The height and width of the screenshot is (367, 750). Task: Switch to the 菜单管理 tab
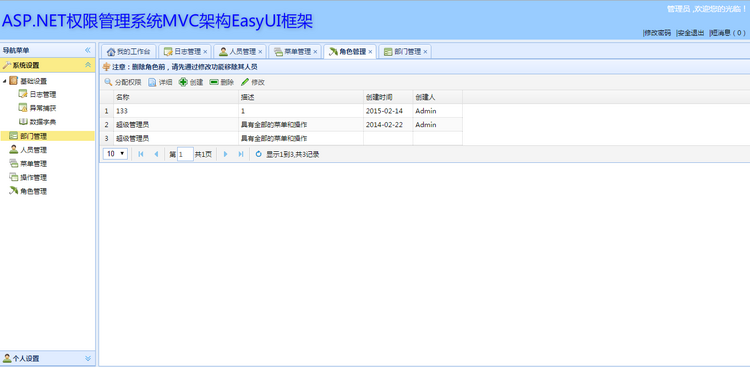tap(295, 52)
